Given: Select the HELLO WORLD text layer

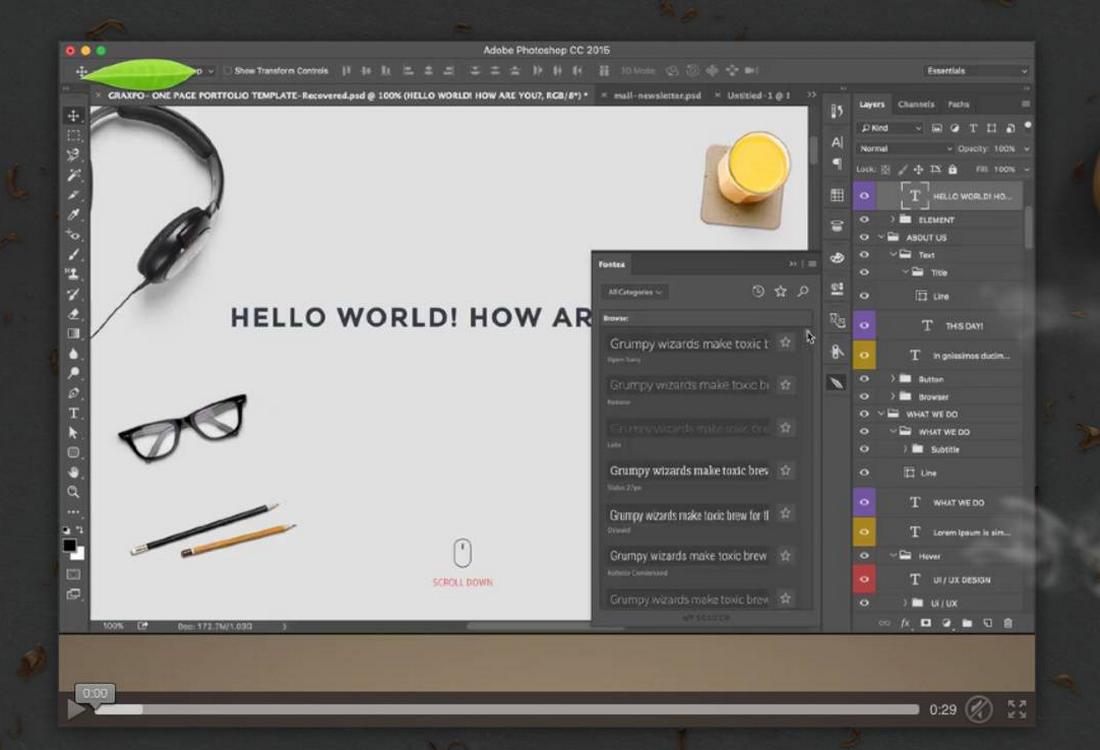Looking at the screenshot, I should (970, 197).
